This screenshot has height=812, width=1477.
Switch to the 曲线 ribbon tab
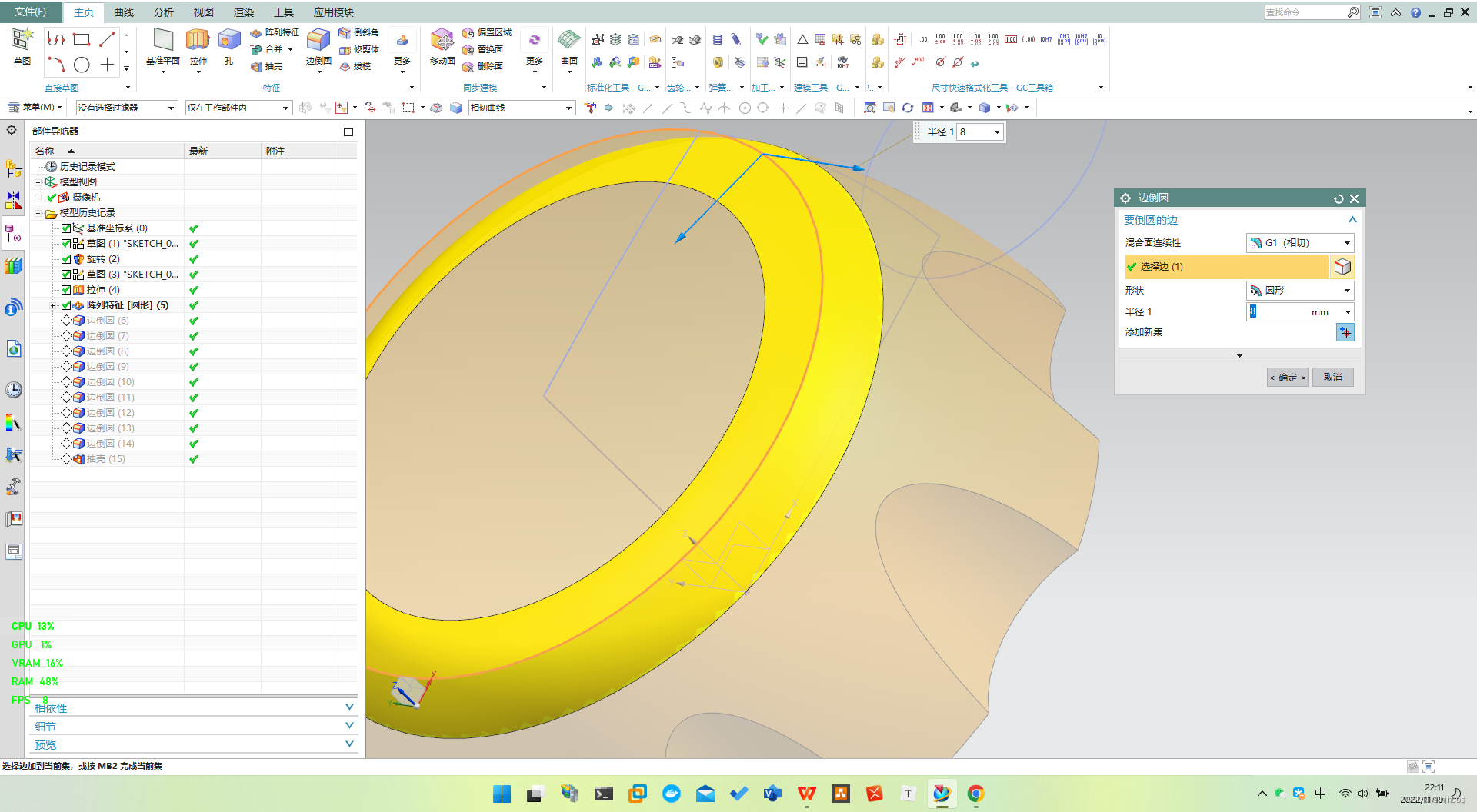[x=124, y=12]
